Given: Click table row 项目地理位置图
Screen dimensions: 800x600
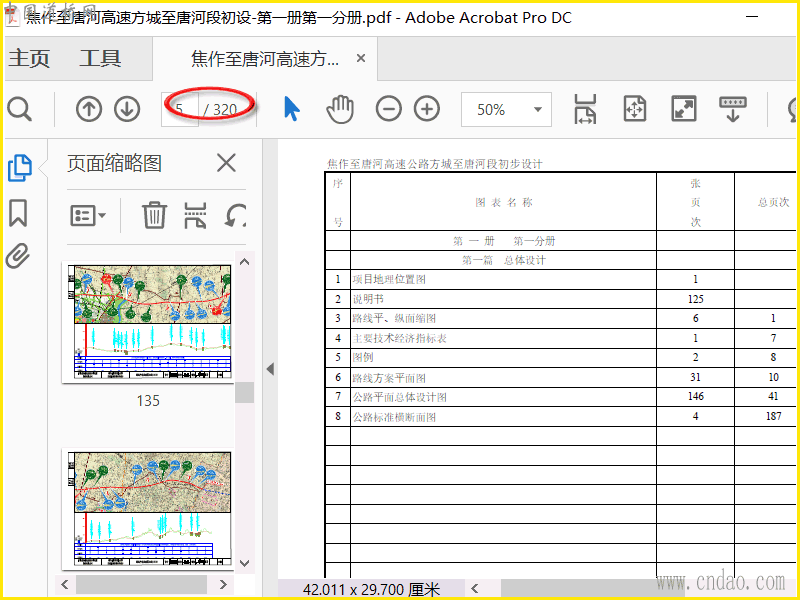Looking at the screenshot, I should pos(560,280).
